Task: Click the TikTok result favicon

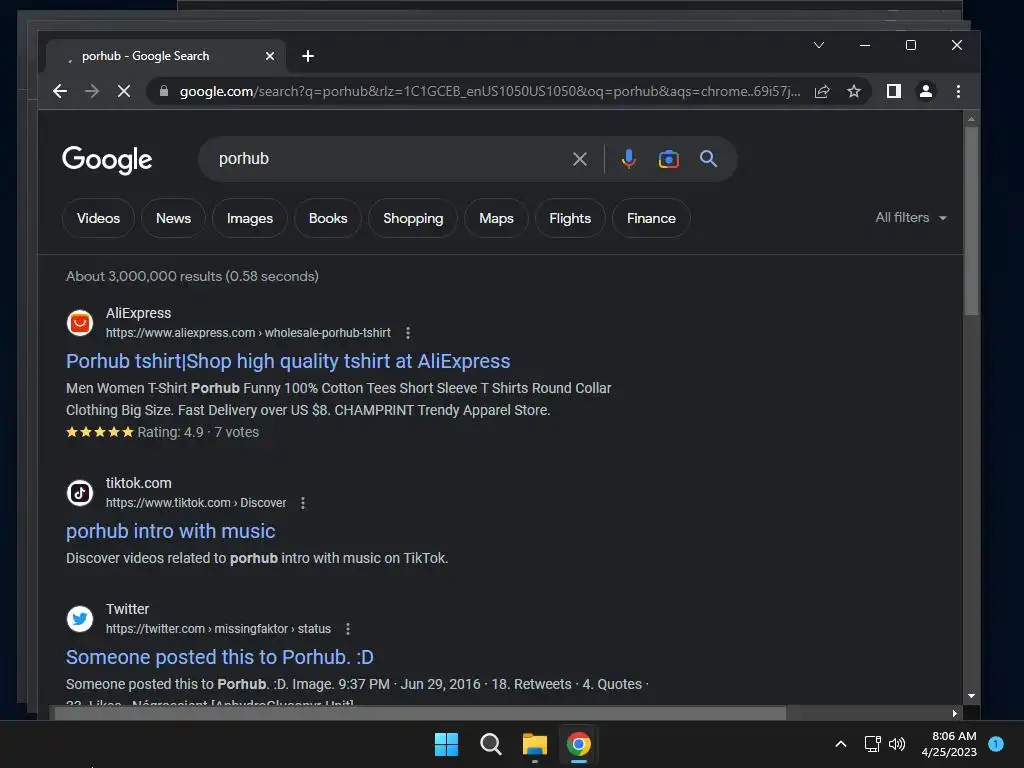Action: click(80, 492)
